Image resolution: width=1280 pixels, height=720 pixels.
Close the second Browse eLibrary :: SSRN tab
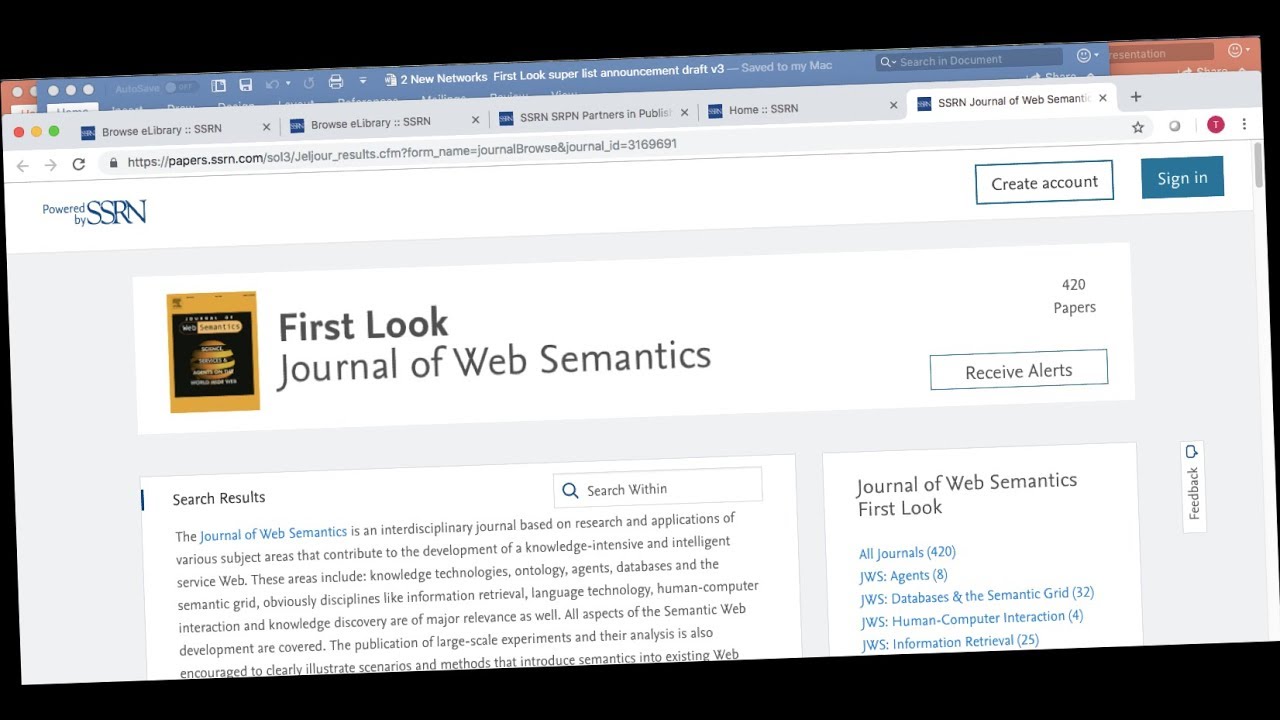pyautogui.click(x=476, y=120)
